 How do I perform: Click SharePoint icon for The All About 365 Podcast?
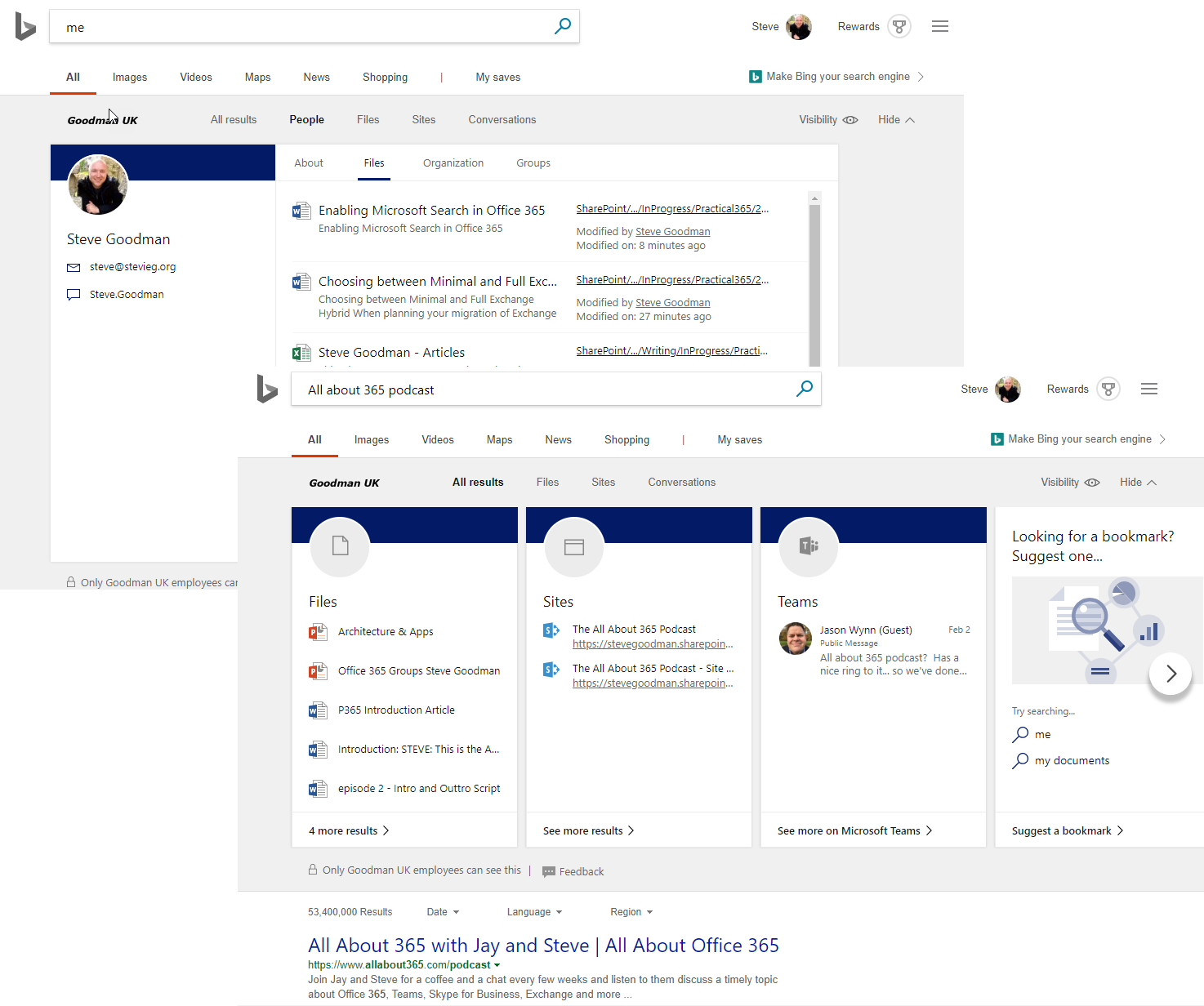(x=551, y=630)
